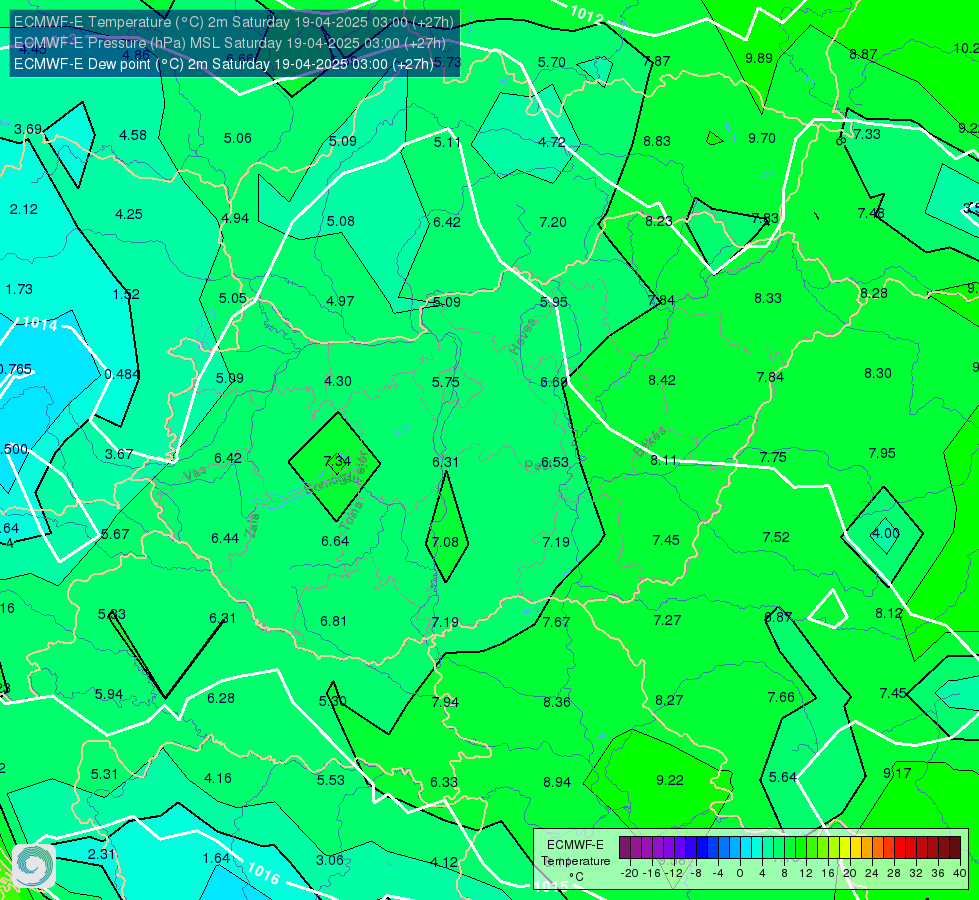Click the 5.08 dew point value
979x900 pixels.
pos(340,221)
